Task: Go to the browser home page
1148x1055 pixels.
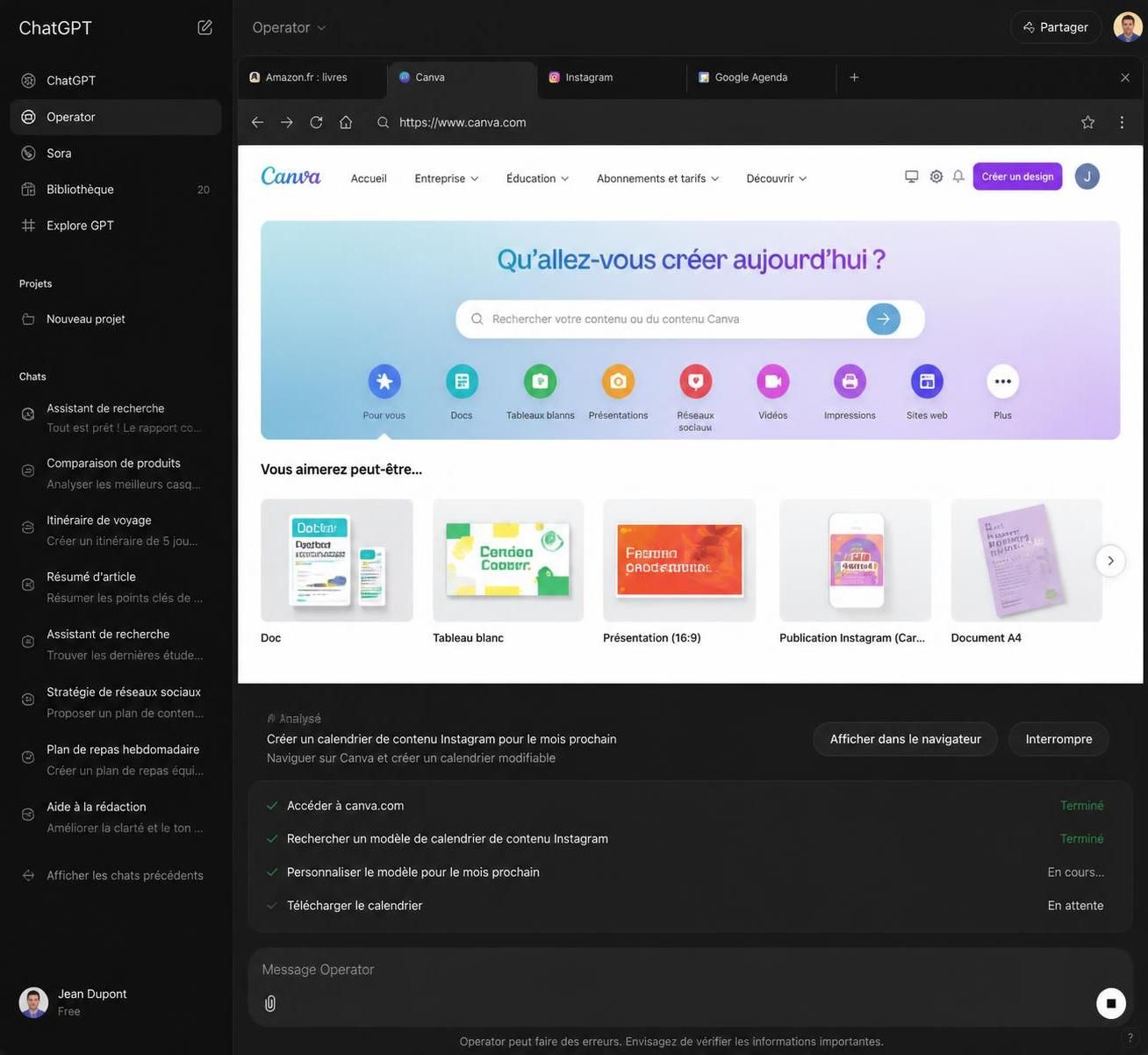Action: click(346, 122)
